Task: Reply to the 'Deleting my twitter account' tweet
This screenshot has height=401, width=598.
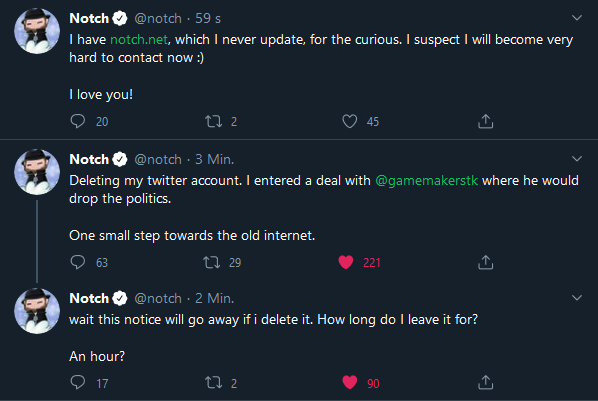Action: (78, 262)
